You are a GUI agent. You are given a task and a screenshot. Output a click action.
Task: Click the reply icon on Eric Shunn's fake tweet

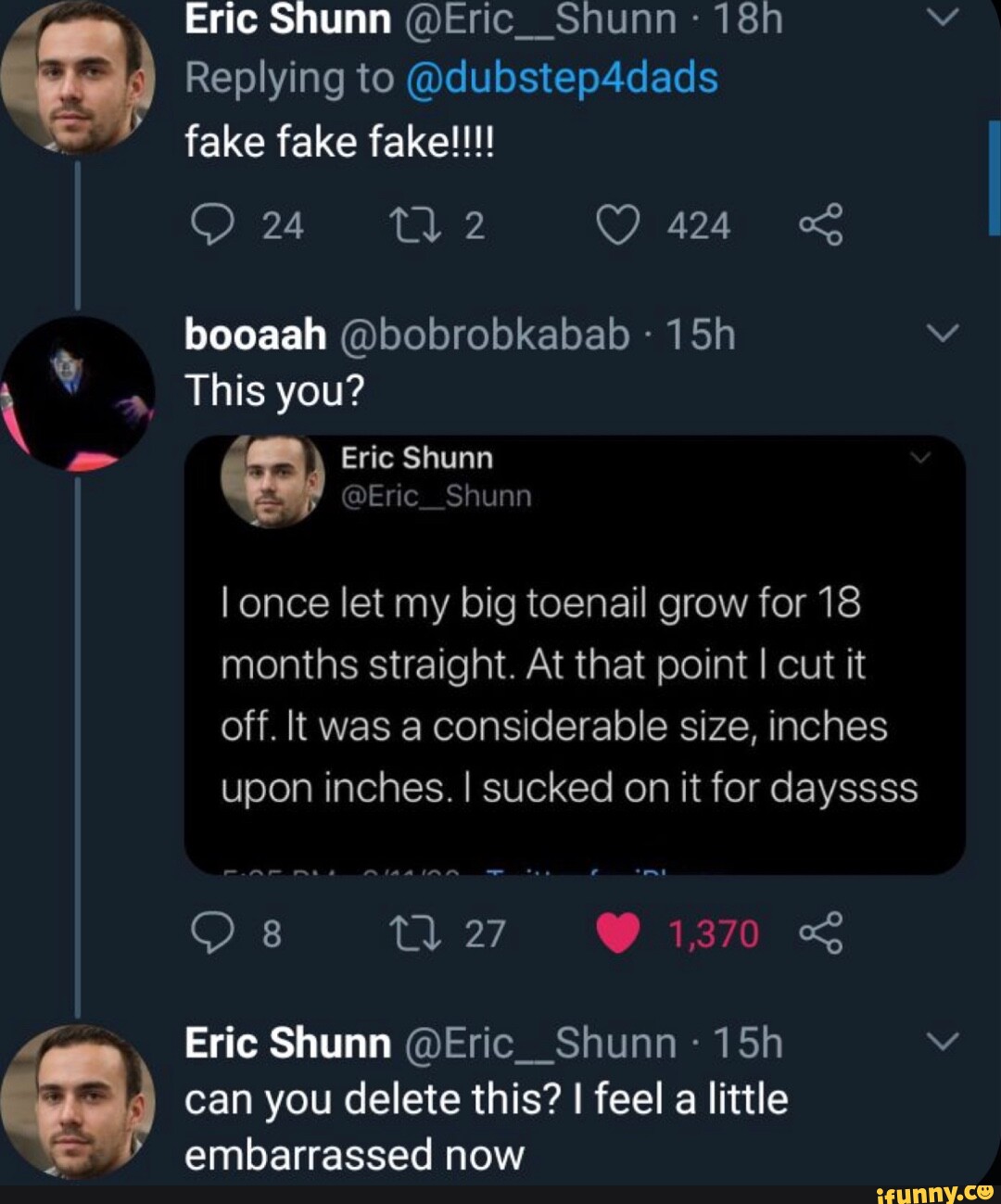[215, 225]
